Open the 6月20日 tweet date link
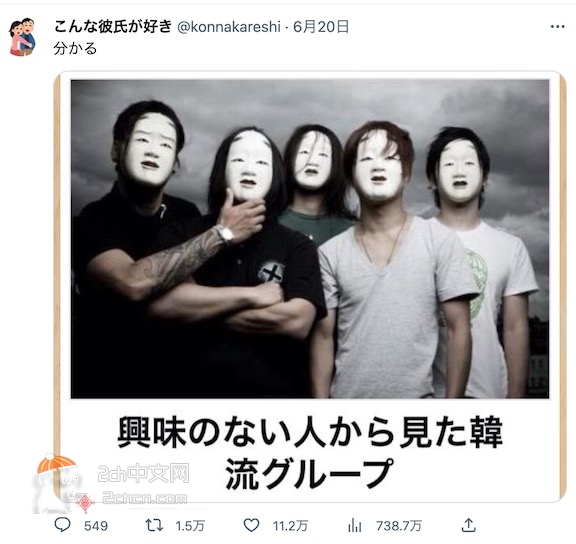576x544 pixels. coord(321,27)
